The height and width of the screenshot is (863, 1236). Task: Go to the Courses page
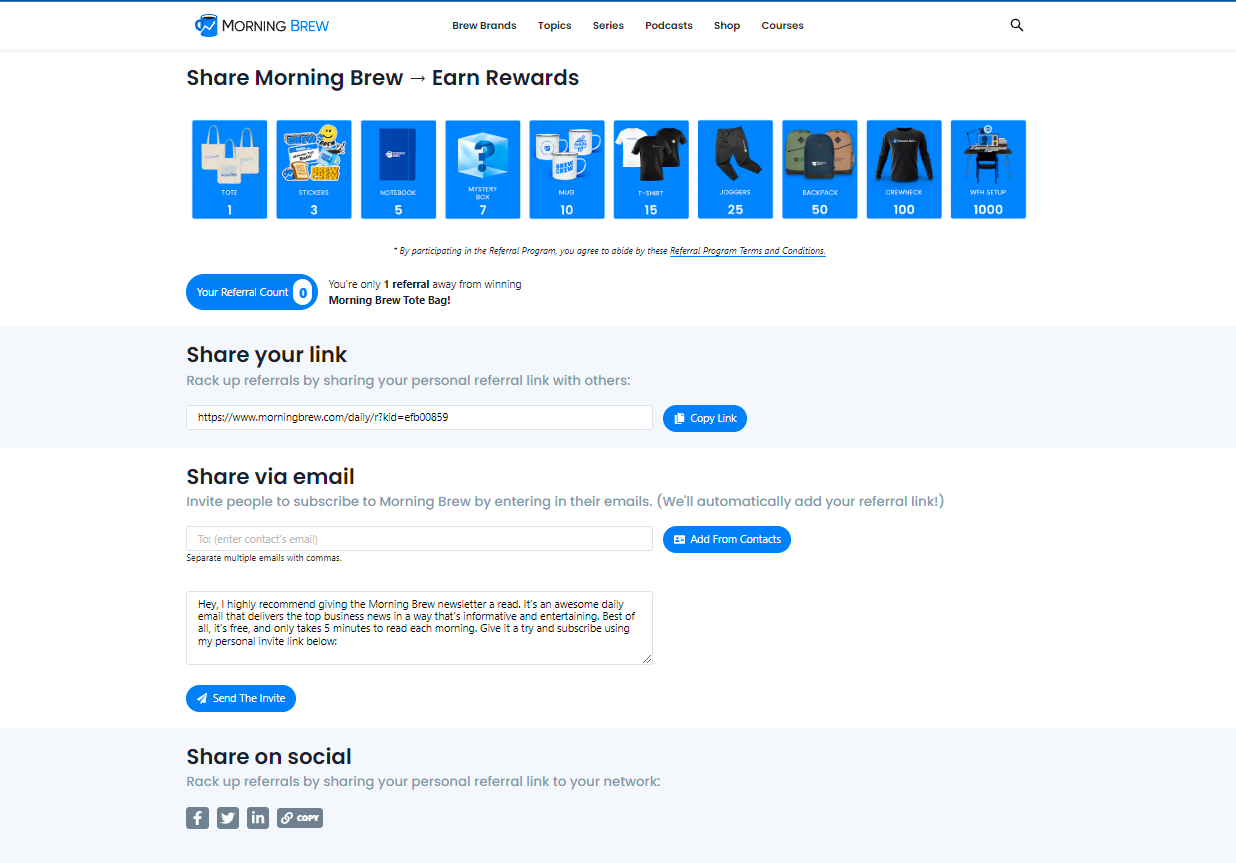[x=782, y=26]
